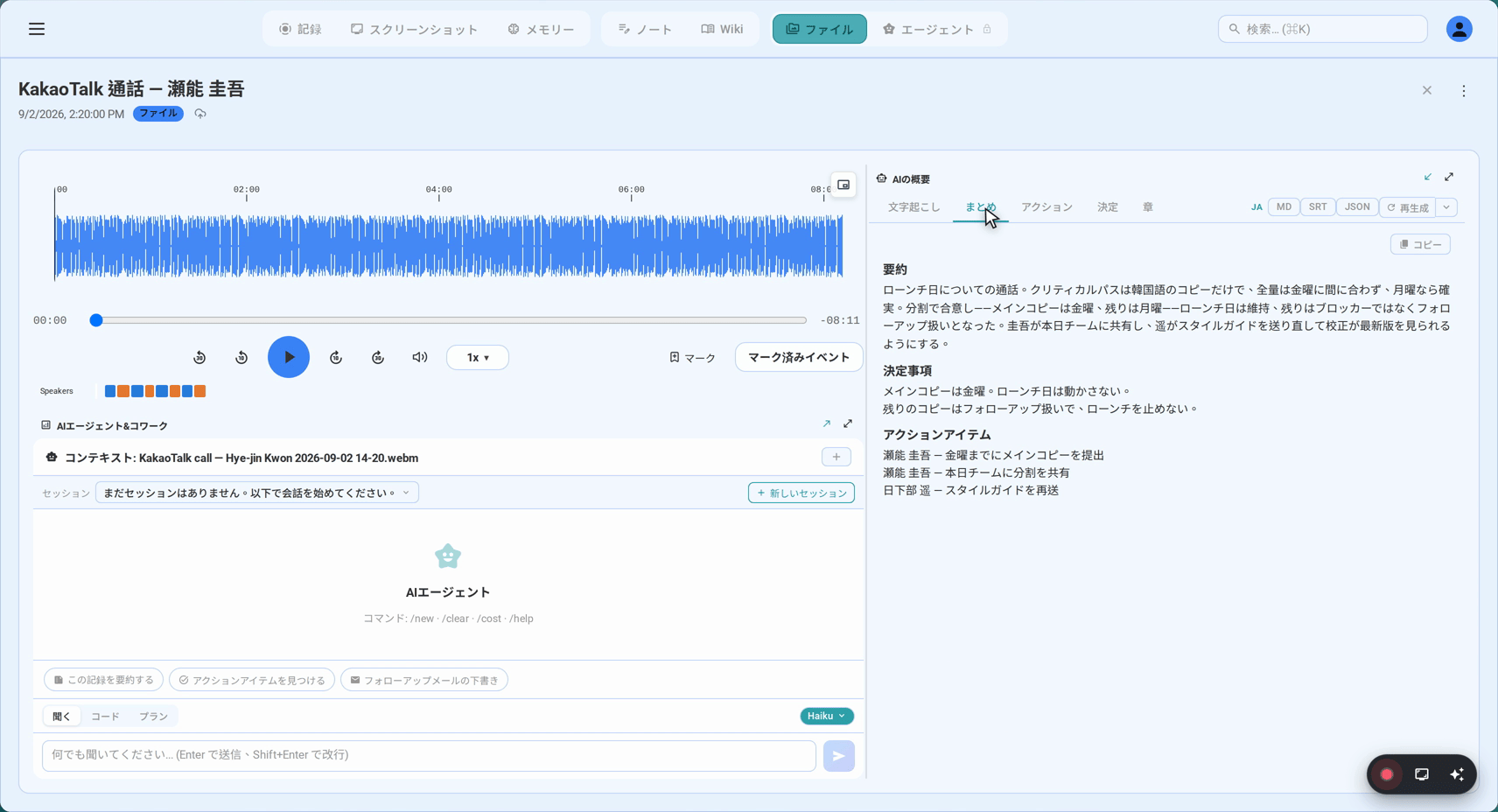
Task: Pop out the AIエージェント&コワーク panel
Action: point(827,423)
